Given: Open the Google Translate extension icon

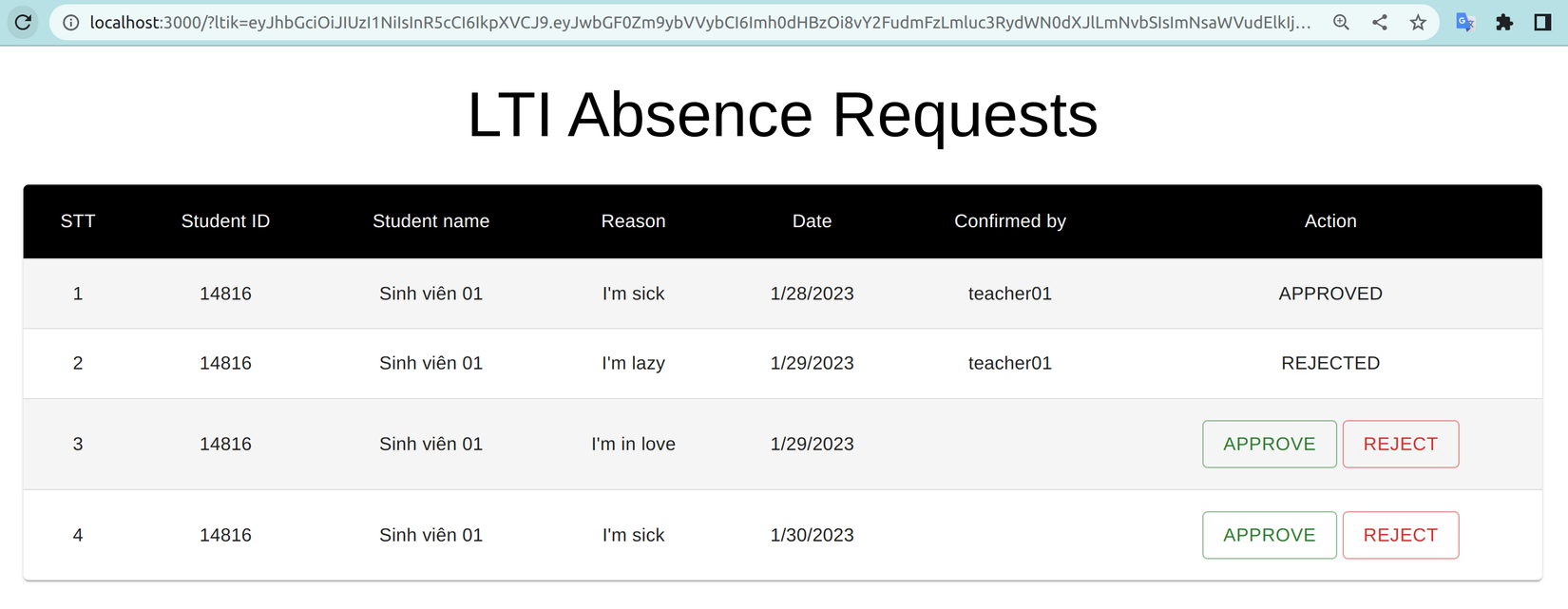Looking at the screenshot, I should click(1465, 22).
